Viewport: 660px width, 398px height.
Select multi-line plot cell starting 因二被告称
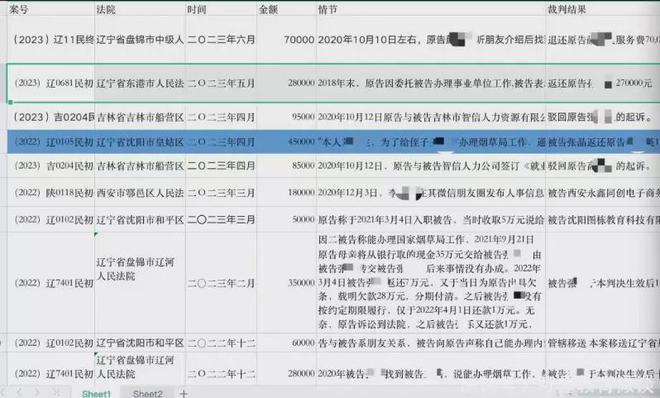[x=431, y=283]
